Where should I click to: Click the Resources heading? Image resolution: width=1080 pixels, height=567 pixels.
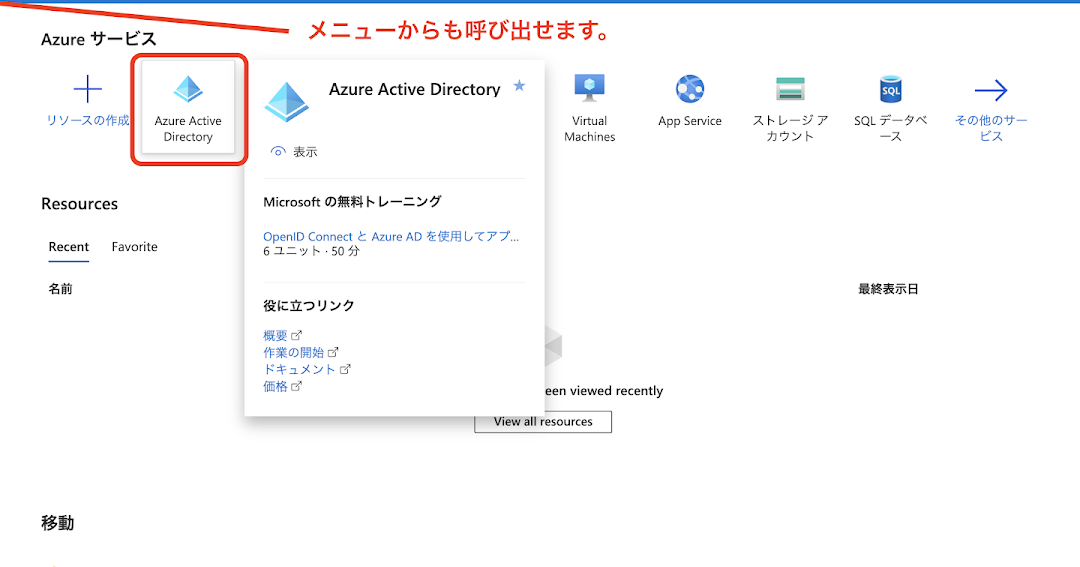click(79, 204)
